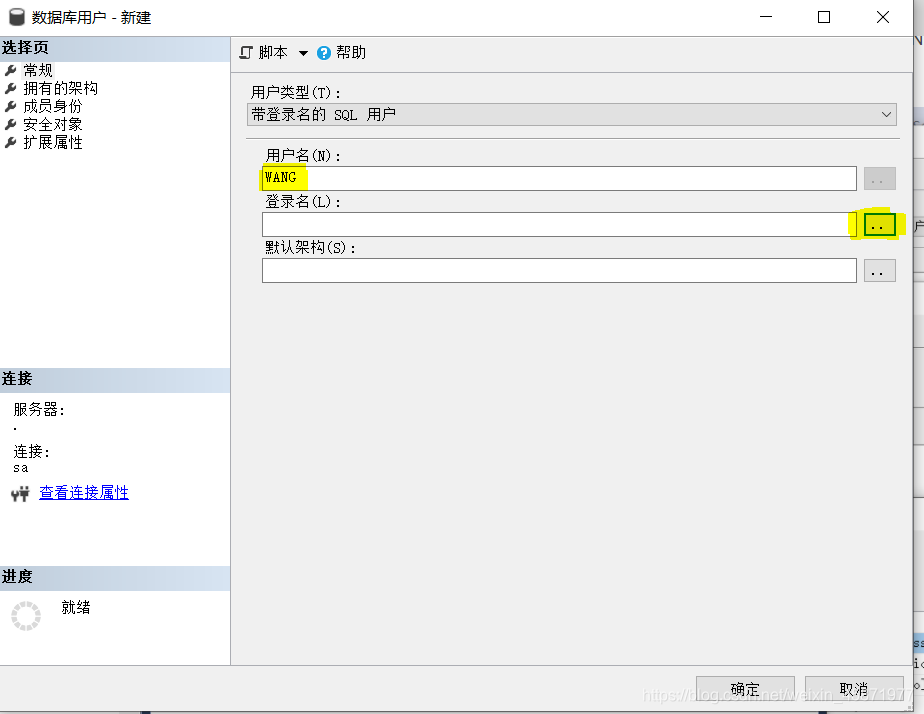Click the database user icon in title bar
Image resolution: width=924 pixels, height=714 pixels.
tap(14, 16)
